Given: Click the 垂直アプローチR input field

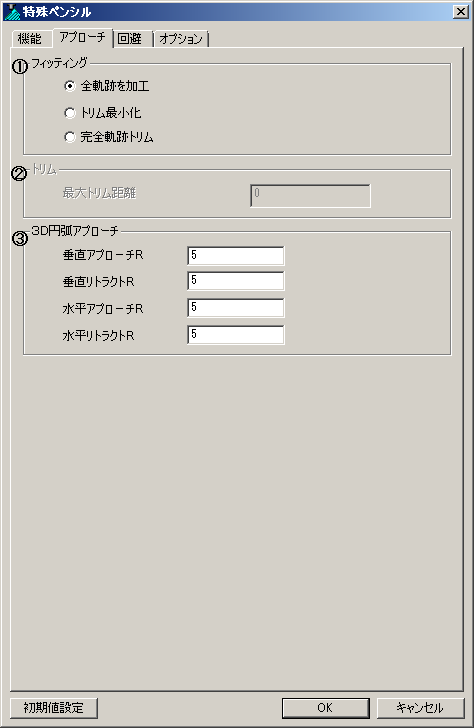Looking at the screenshot, I should (x=235, y=255).
